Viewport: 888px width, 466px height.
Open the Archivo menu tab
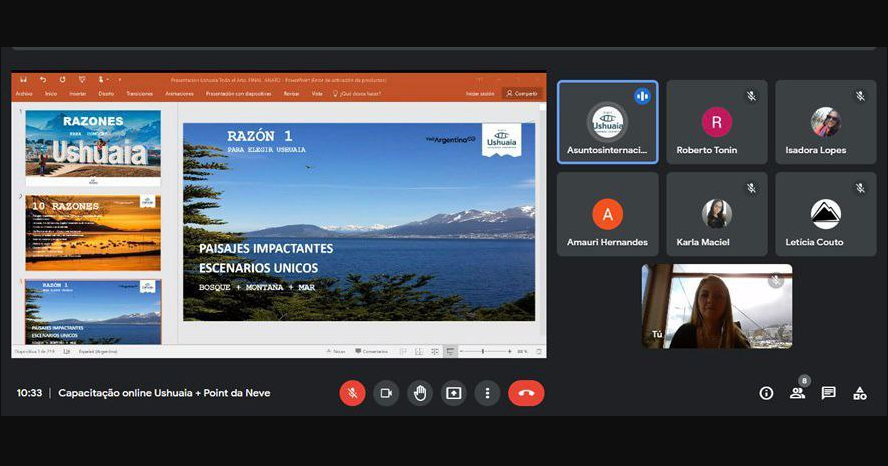click(x=24, y=94)
